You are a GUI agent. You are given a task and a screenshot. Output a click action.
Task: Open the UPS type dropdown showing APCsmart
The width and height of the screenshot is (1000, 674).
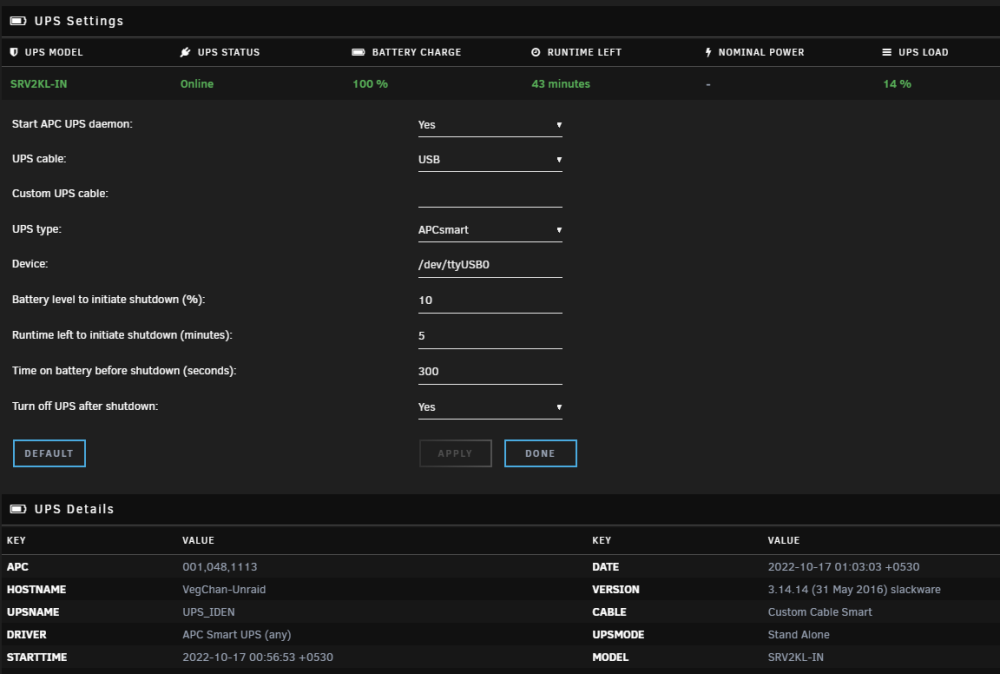tap(490, 230)
